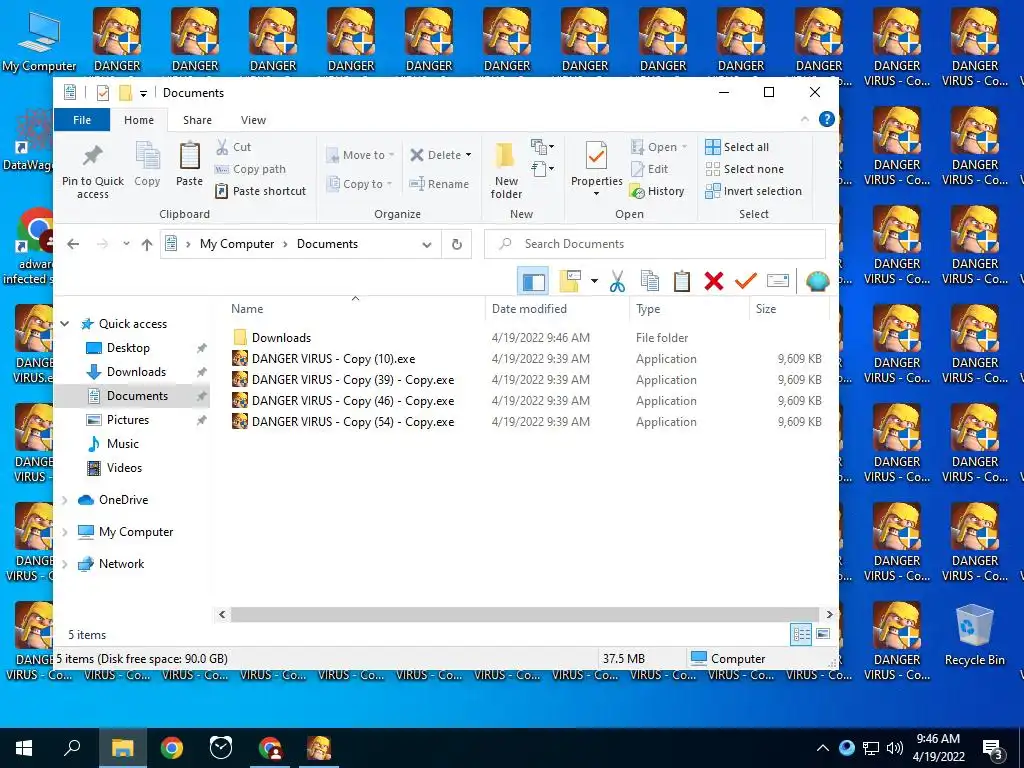The image size is (1024, 768).
Task: Click Select all in ribbon
Action: click(x=737, y=147)
